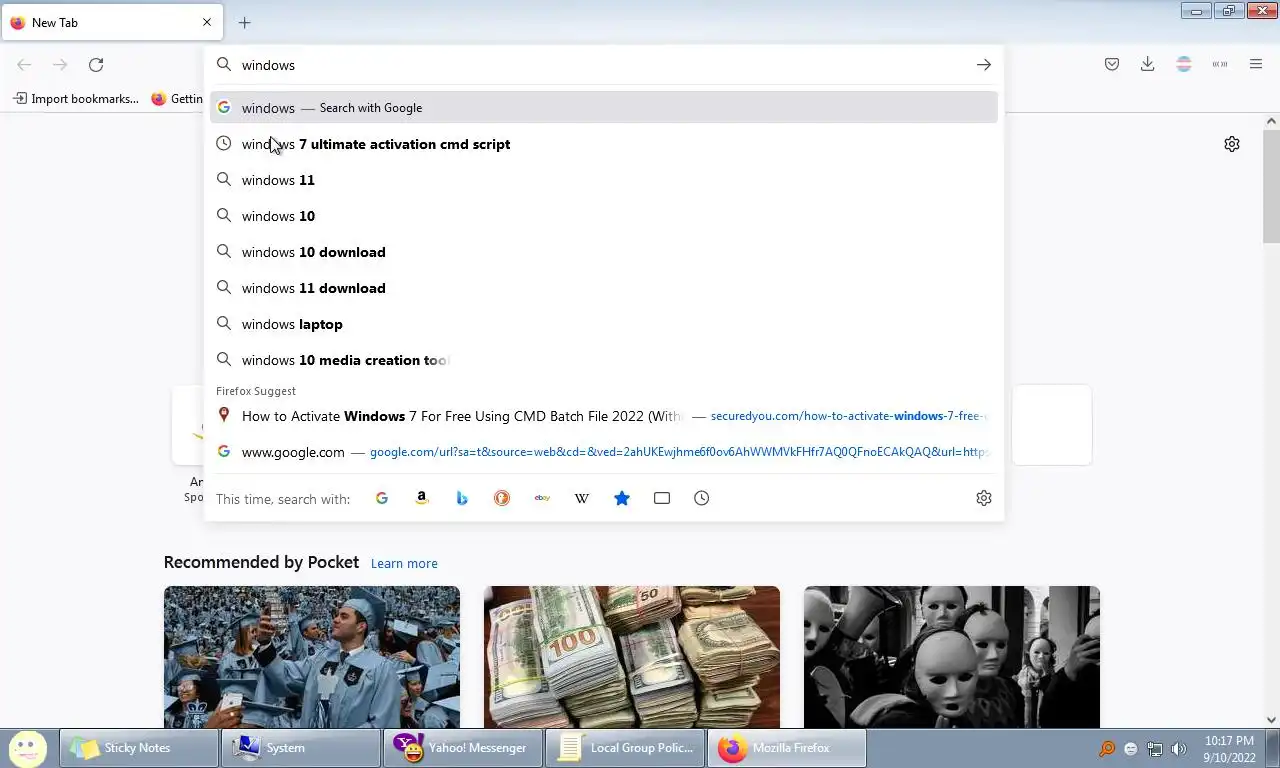Open a new tab with plus button

pyautogui.click(x=244, y=22)
